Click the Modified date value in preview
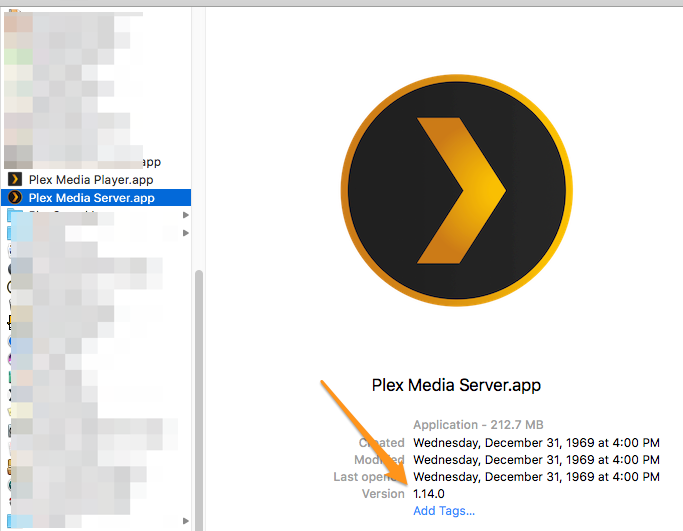The height and width of the screenshot is (531, 683). pos(536,460)
